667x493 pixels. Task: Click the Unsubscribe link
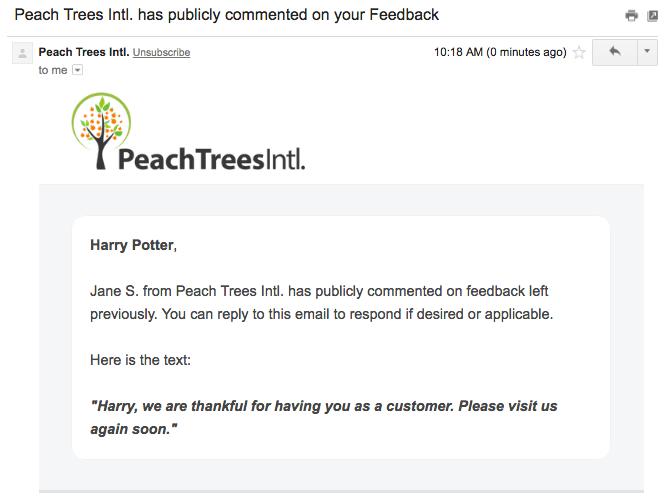coord(161,52)
